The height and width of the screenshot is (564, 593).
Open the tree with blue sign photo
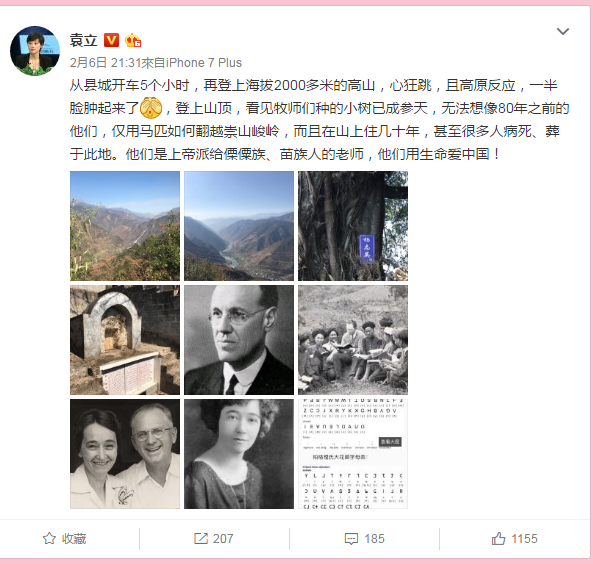click(353, 226)
